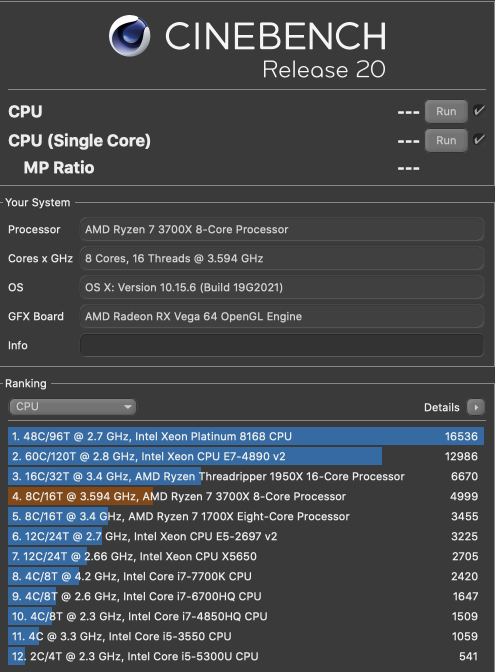Open the CPU ranking dropdown
This screenshot has width=495, height=672.
click(72, 406)
